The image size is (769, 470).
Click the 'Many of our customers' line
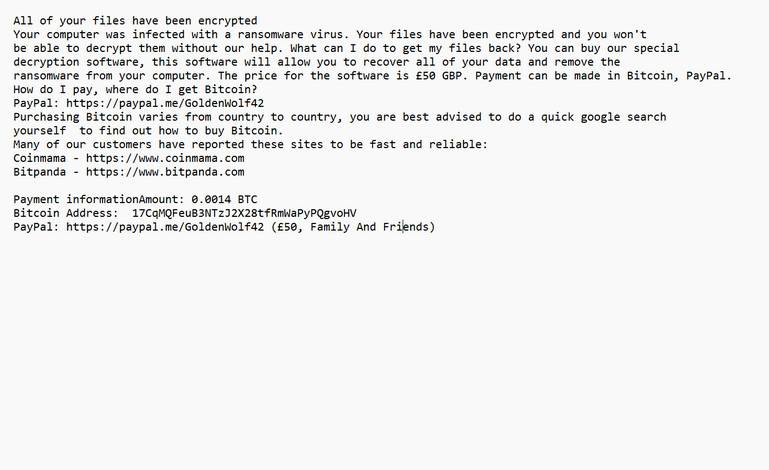click(x=250, y=144)
